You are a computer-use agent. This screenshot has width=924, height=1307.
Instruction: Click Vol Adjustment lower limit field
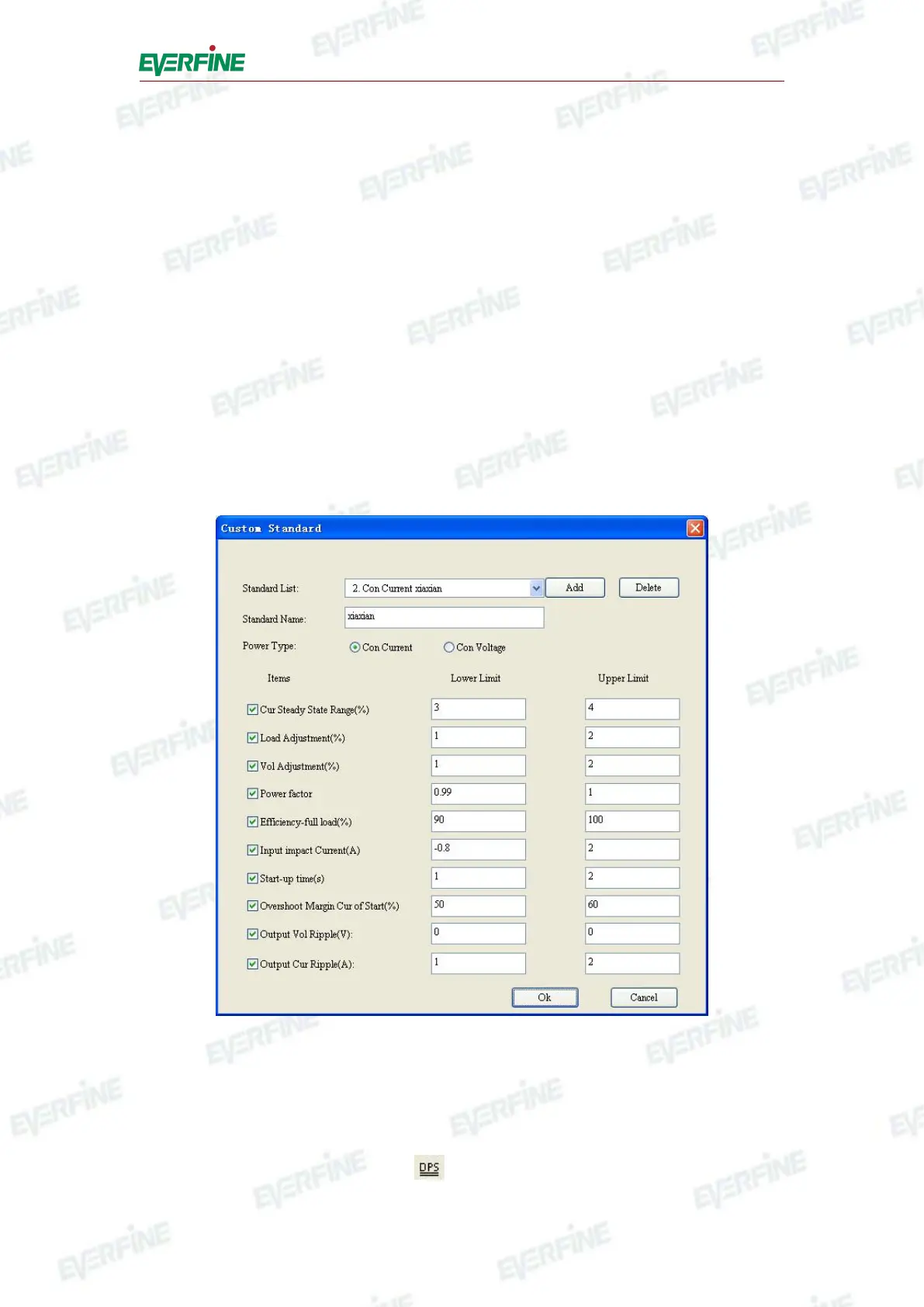[x=478, y=765]
